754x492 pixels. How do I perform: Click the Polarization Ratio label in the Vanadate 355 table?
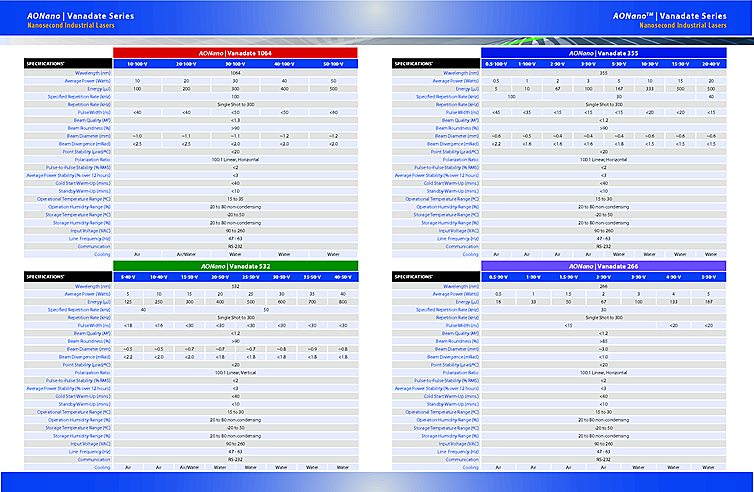pos(454,159)
